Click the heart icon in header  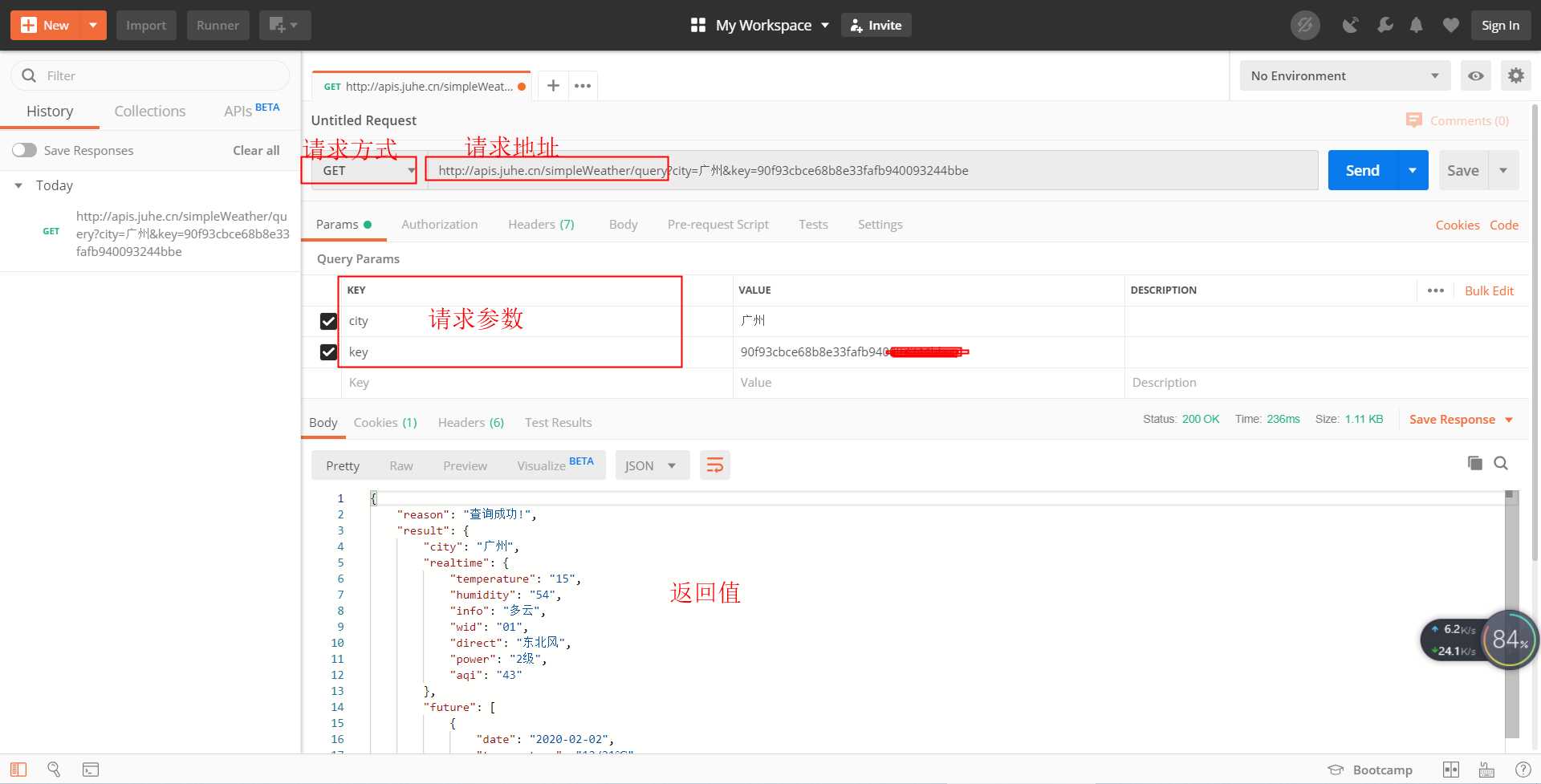[x=1450, y=25]
